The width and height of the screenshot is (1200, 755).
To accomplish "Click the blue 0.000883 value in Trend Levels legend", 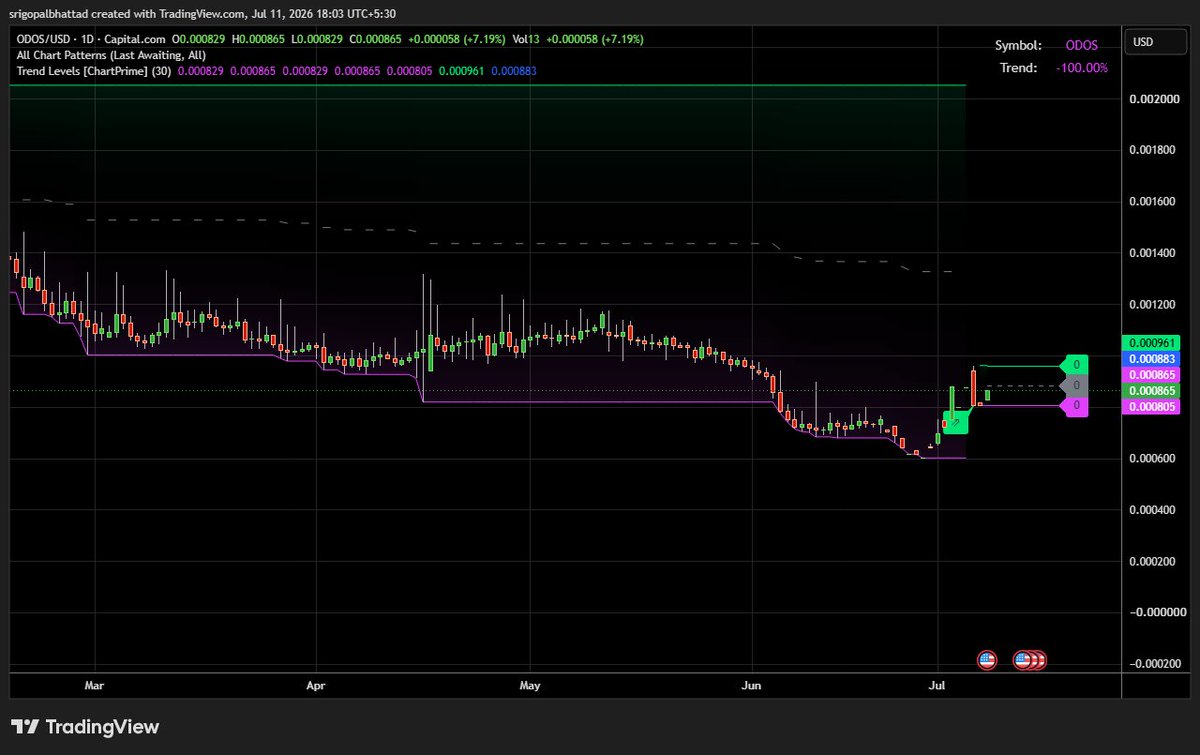I will tap(516, 71).
